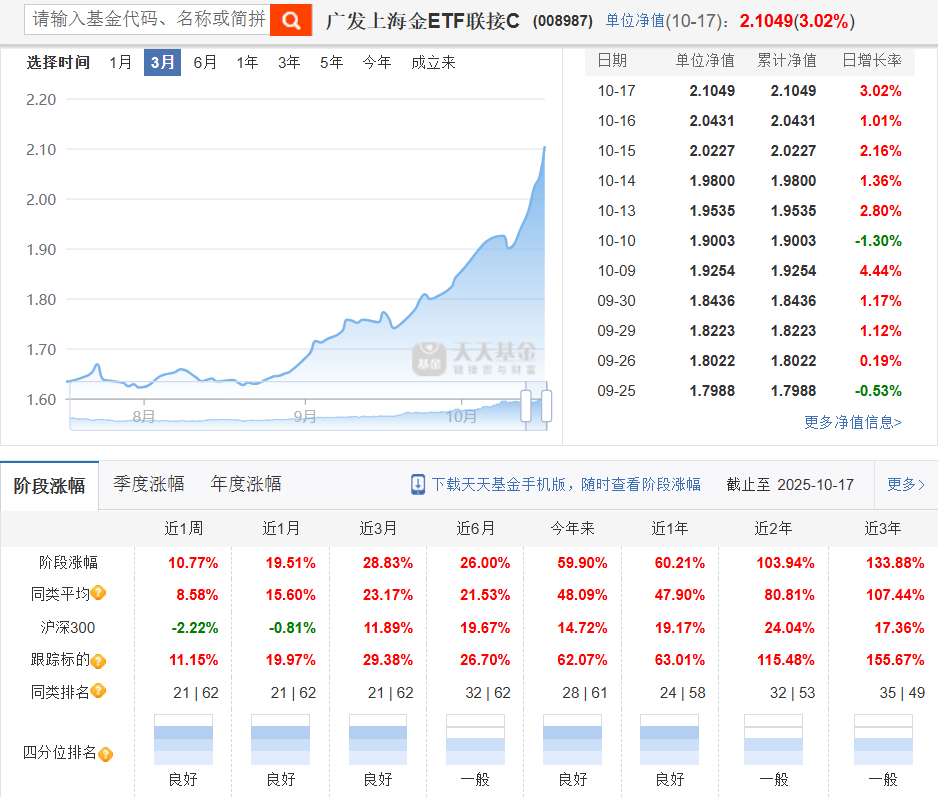Click the 累计净值 column header

click(x=787, y=60)
